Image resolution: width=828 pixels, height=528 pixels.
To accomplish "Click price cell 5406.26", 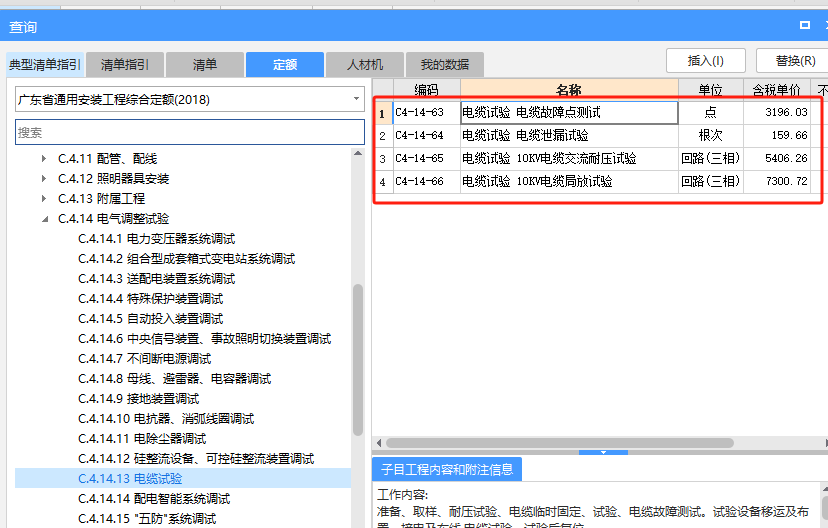I will coord(777,158).
